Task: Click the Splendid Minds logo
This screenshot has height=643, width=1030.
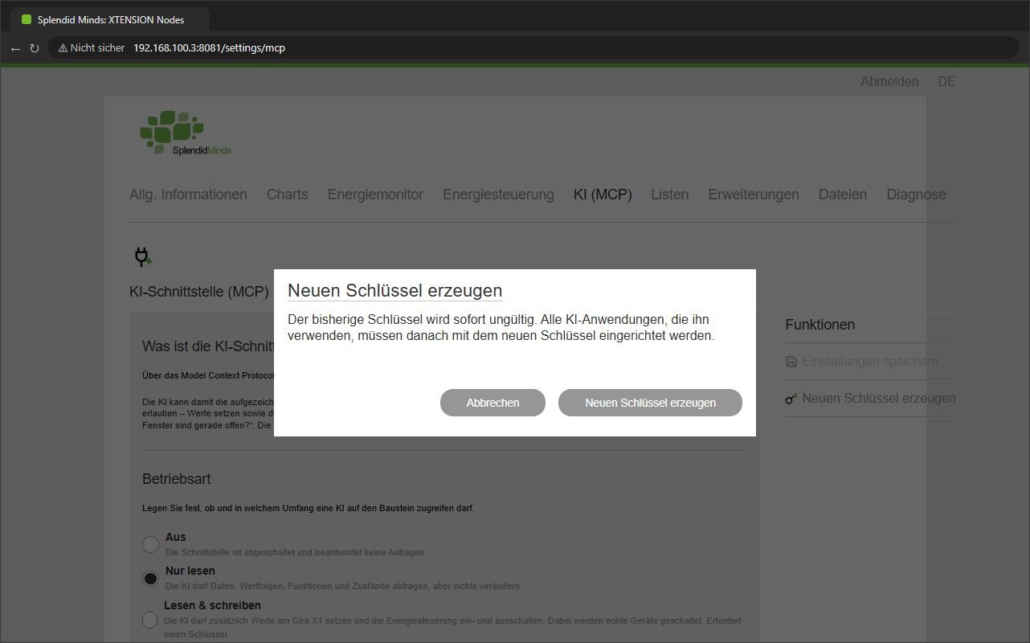Action: [x=185, y=133]
